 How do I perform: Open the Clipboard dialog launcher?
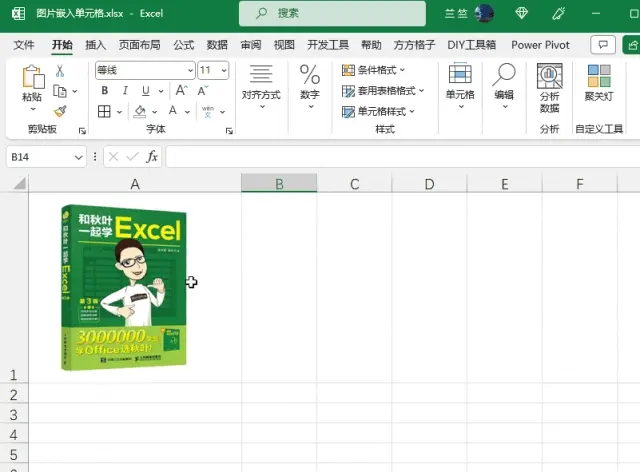82,131
